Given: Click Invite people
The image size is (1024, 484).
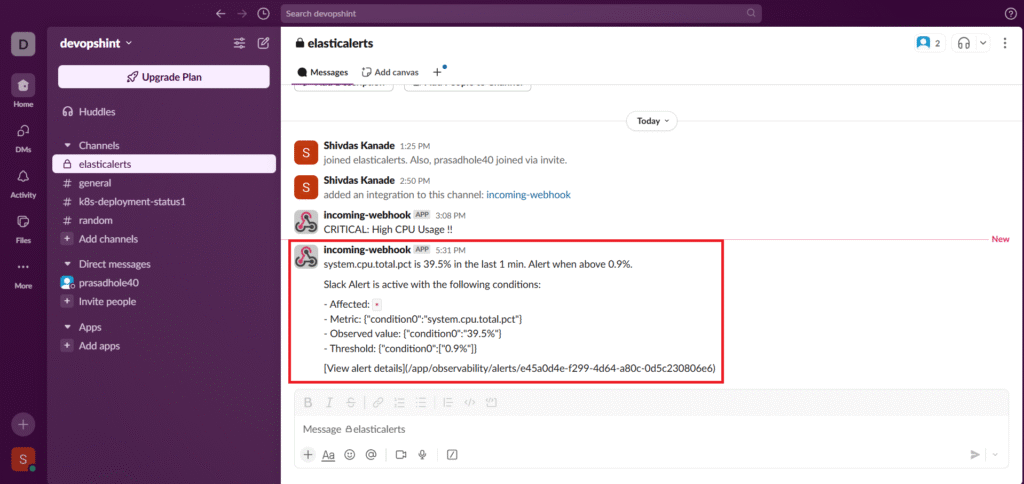Looking at the screenshot, I should pos(164,302).
